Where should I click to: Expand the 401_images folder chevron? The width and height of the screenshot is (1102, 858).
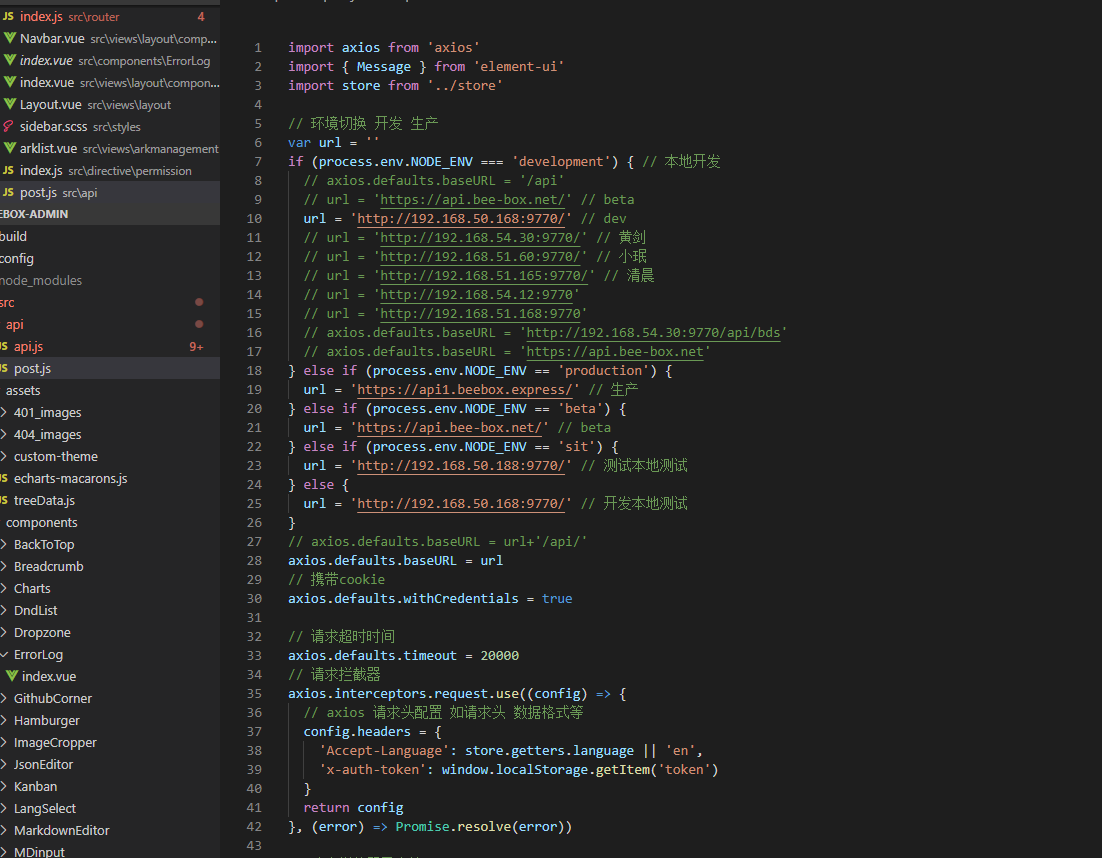coord(4,413)
